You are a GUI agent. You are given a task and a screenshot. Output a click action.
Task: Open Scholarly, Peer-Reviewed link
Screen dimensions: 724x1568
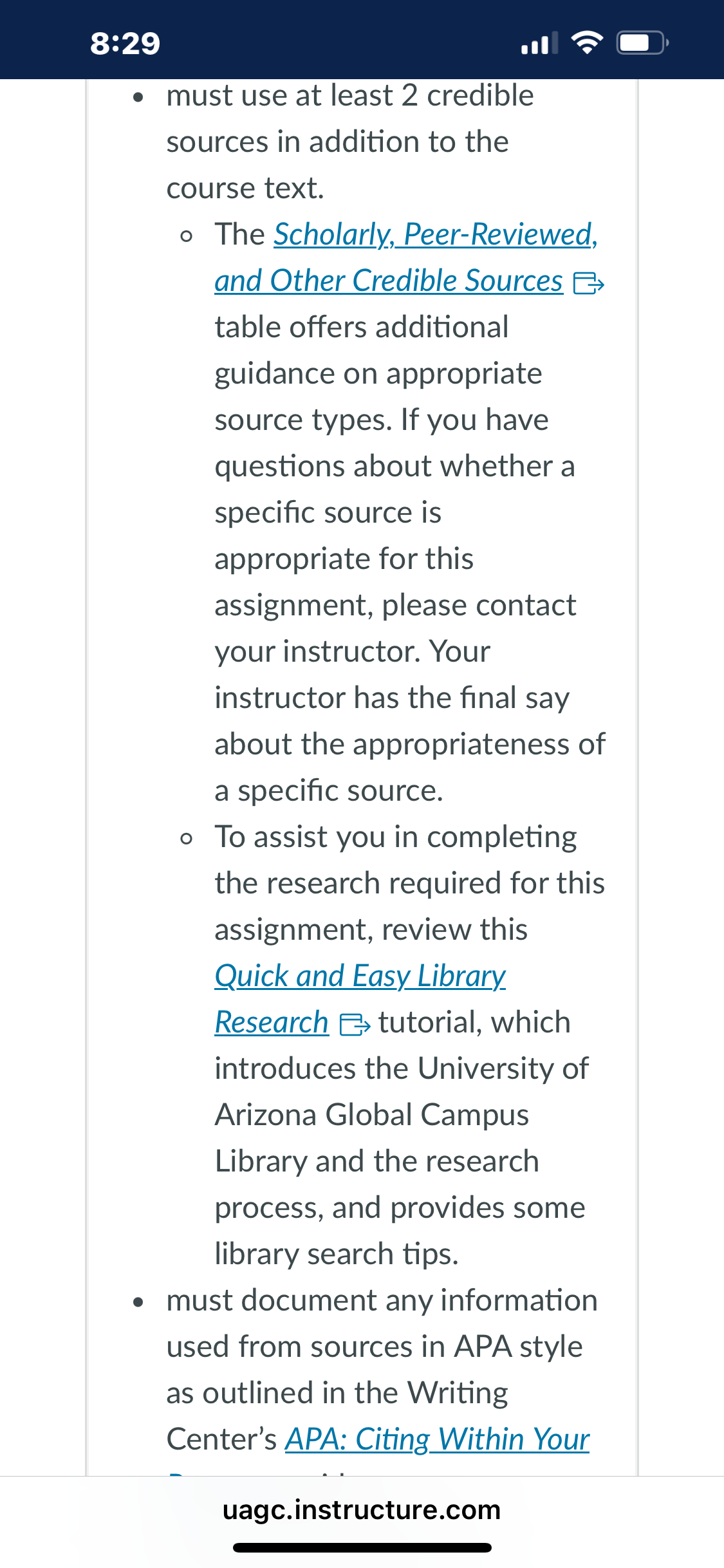click(436, 234)
